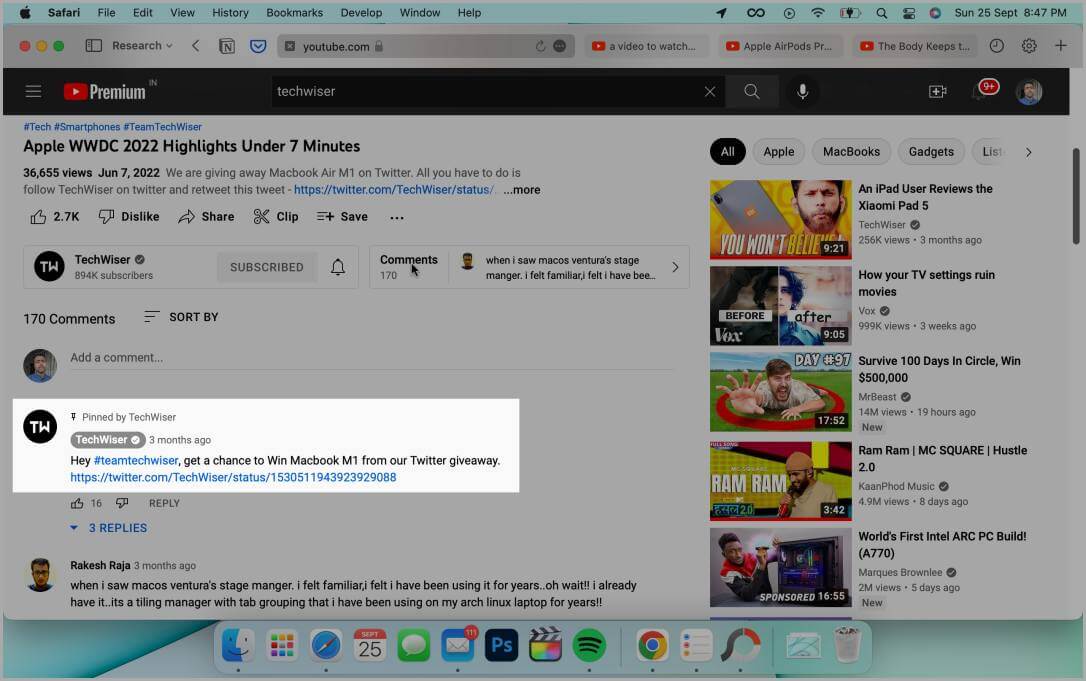Open the Develop menu
The height and width of the screenshot is (681, 1086).
tap(361, 12)
